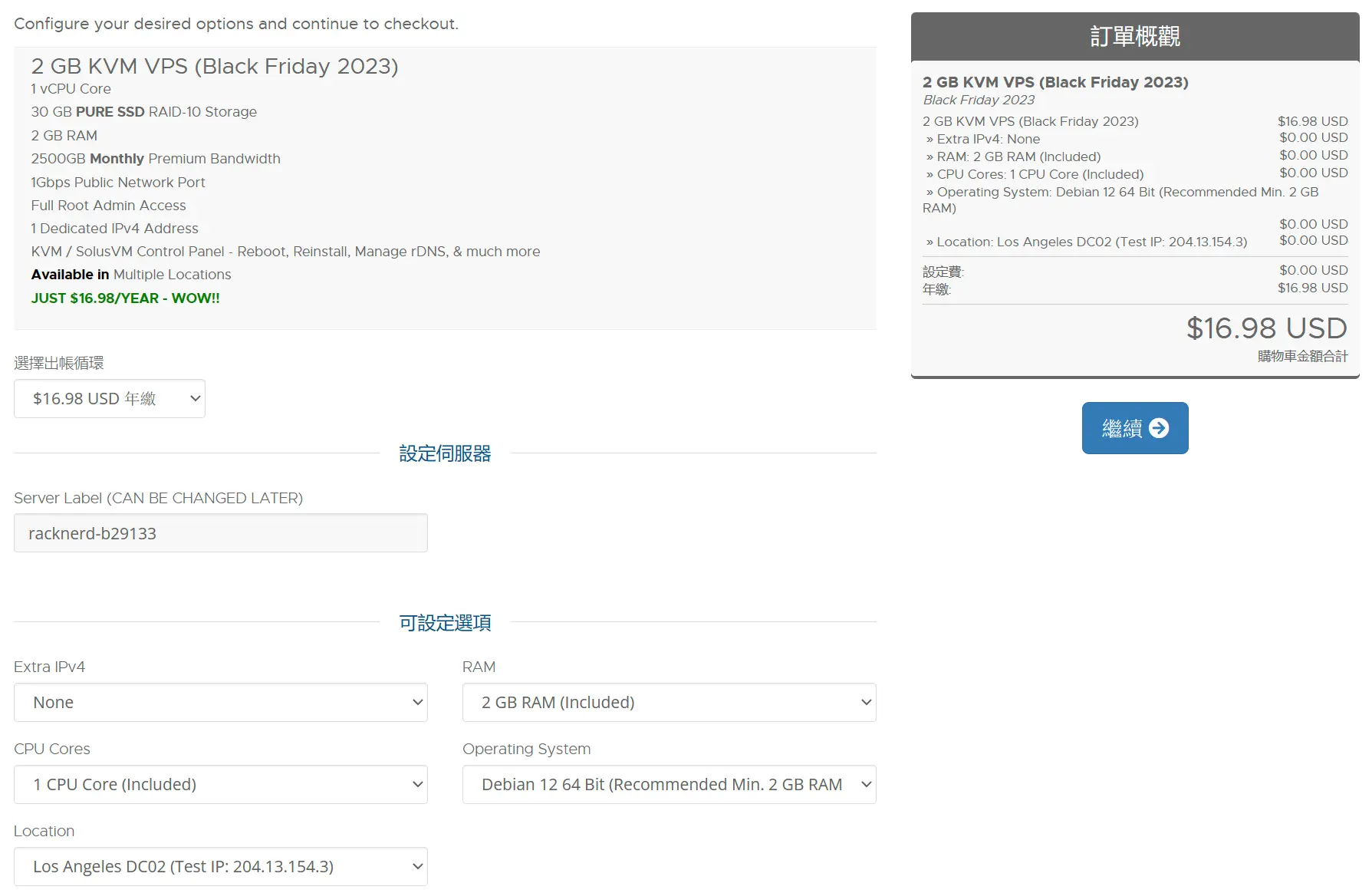Click the 設定費 setup fee row
Viewport: 1372px width, 893px height.
[x=1135, y=271]
